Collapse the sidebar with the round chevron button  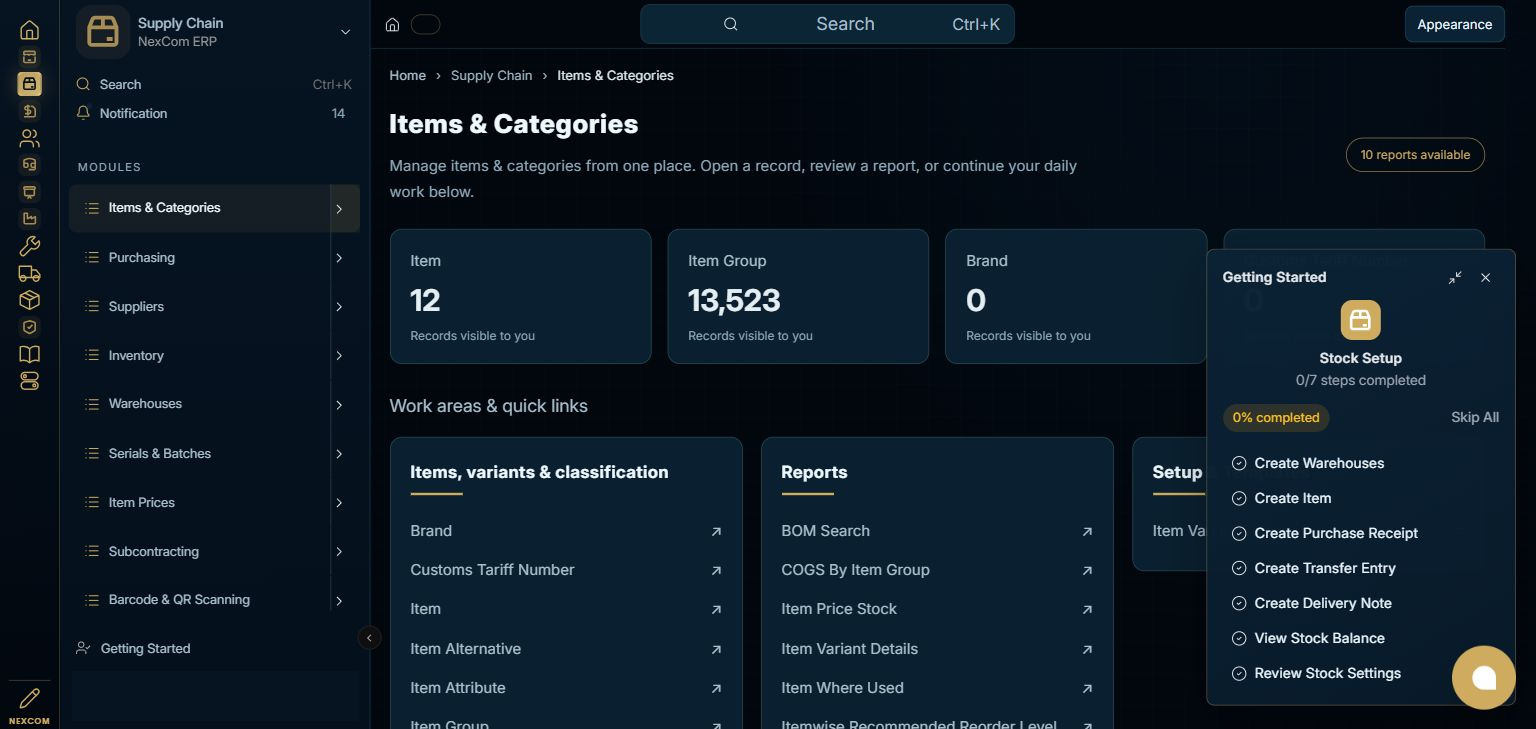pos(369,637)
